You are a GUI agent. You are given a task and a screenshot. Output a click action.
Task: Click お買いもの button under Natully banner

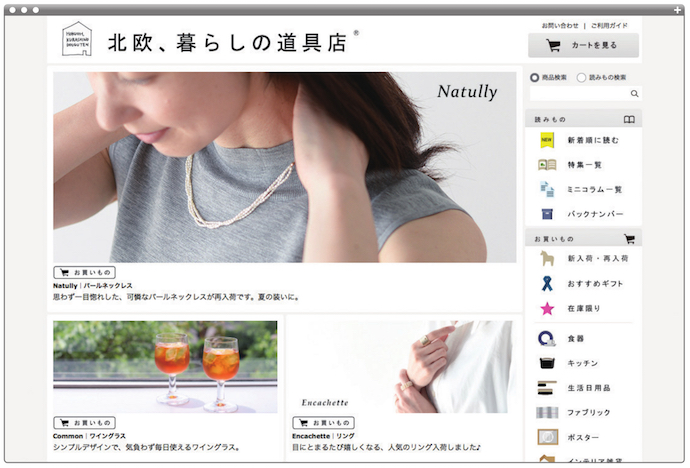click(x=84, y=272)
